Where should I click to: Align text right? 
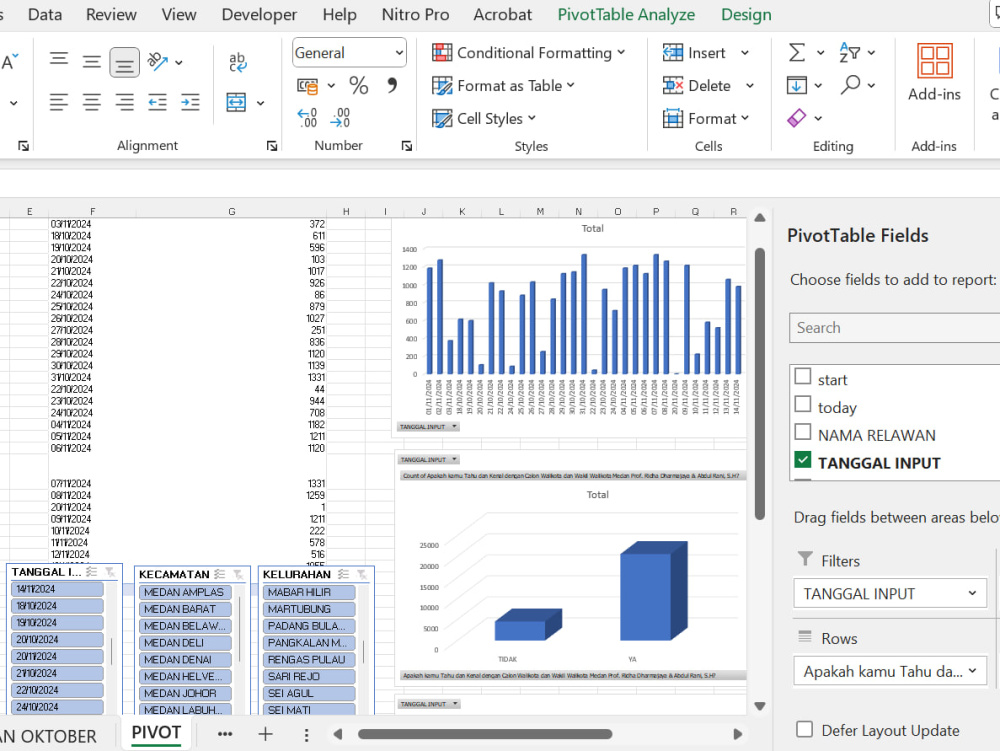(124, 102)
